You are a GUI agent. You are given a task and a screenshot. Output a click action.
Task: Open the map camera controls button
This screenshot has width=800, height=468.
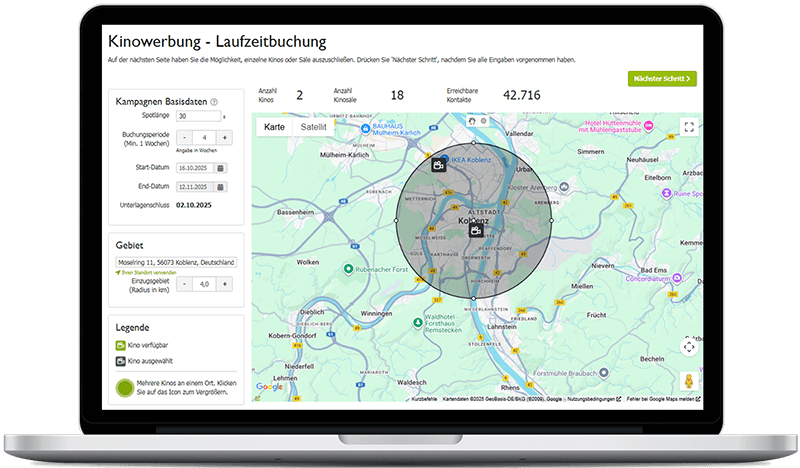point(689,347)
